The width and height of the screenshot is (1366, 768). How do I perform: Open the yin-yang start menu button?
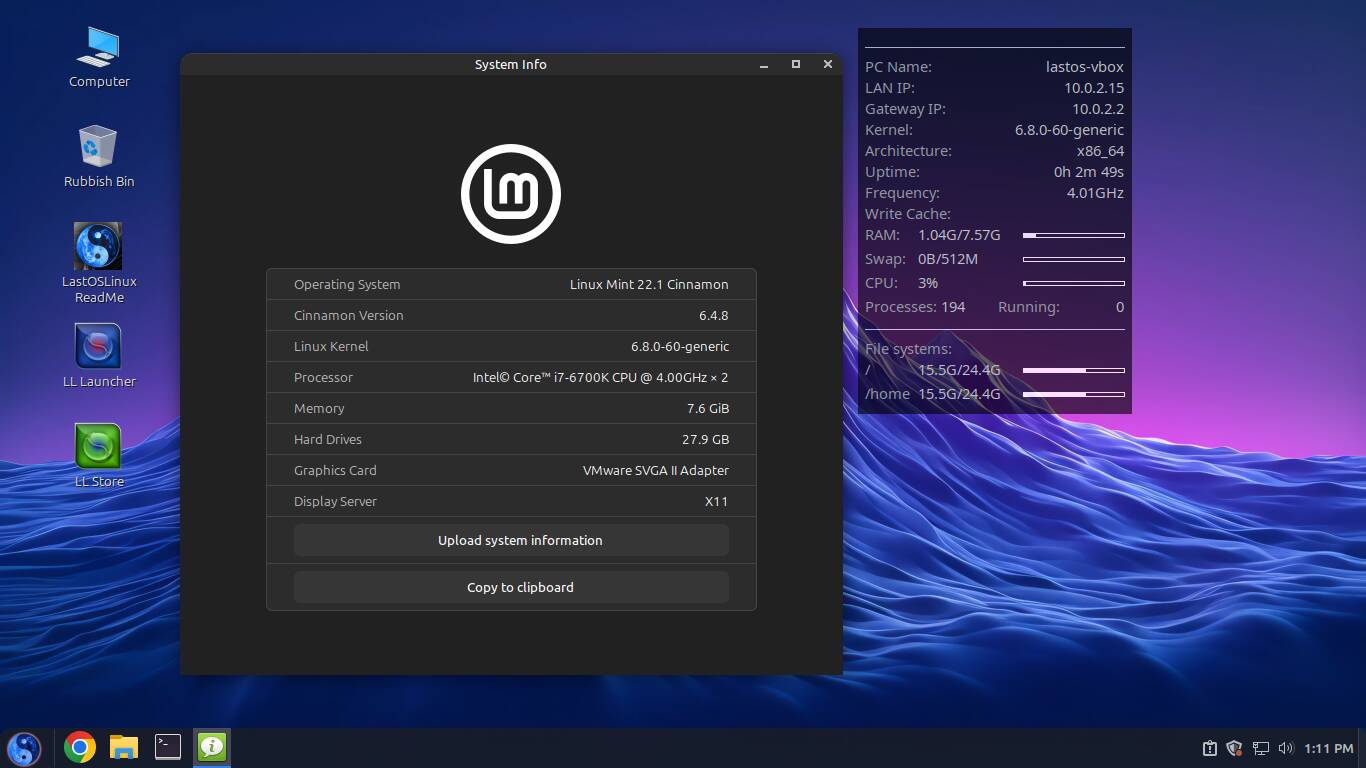(24, 747)
